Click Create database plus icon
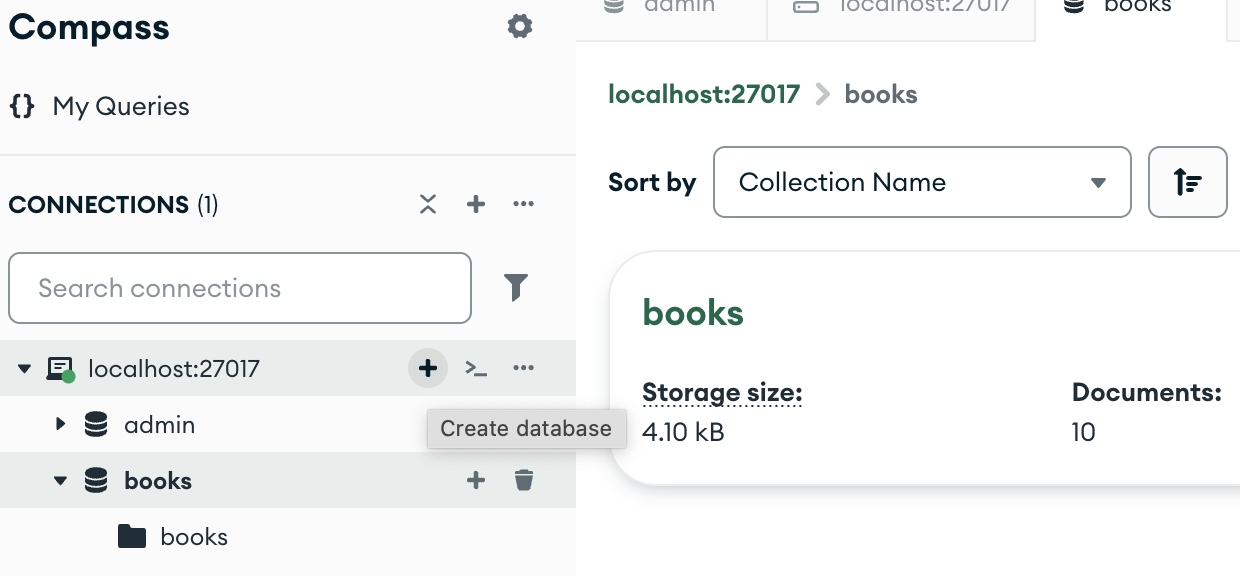 coord(428,368)
